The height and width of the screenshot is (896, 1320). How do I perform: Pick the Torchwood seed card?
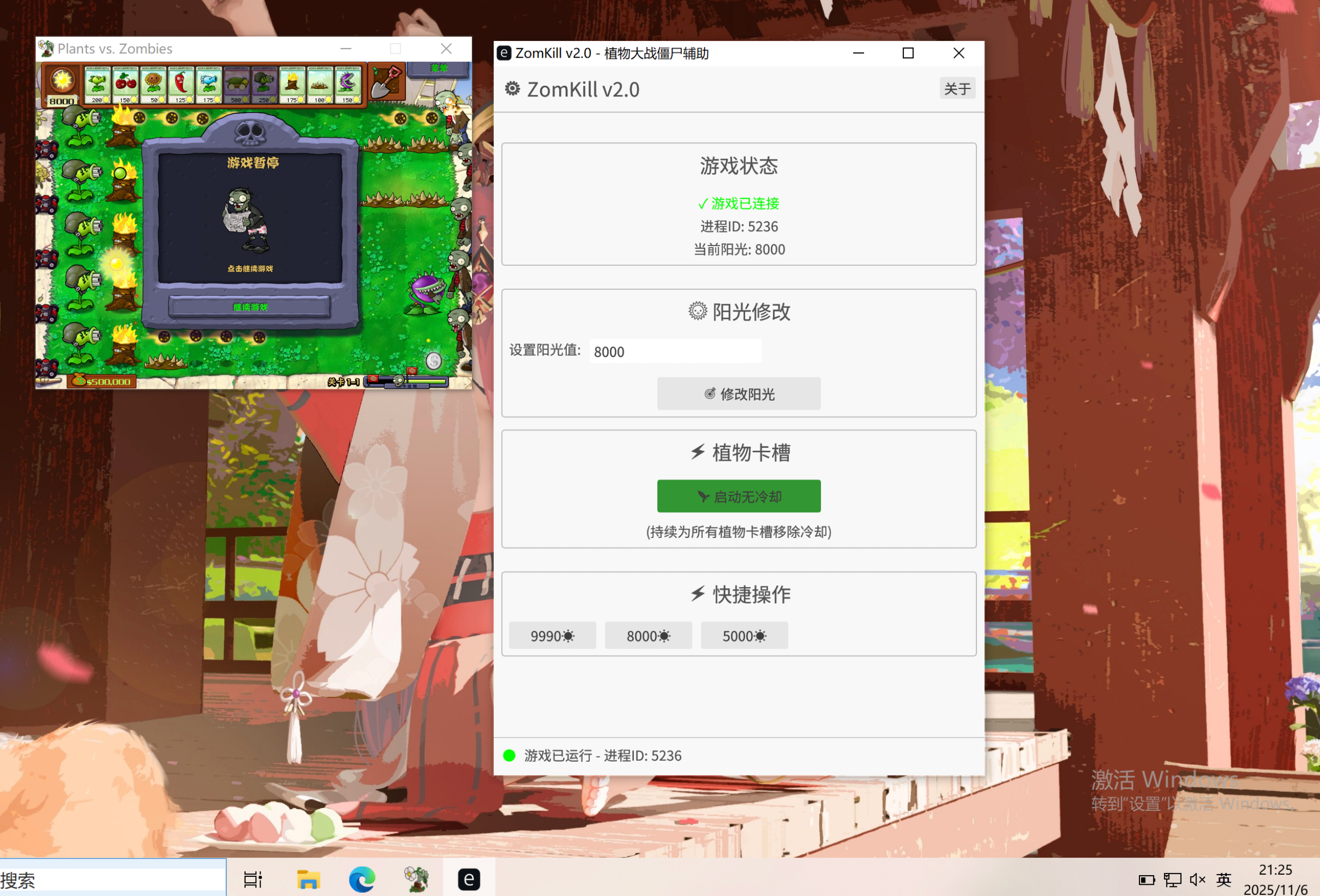292,84
